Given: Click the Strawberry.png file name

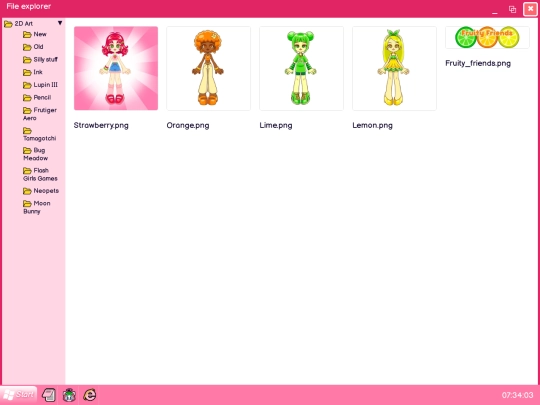Looking at the screenshot, I should 101,125.
